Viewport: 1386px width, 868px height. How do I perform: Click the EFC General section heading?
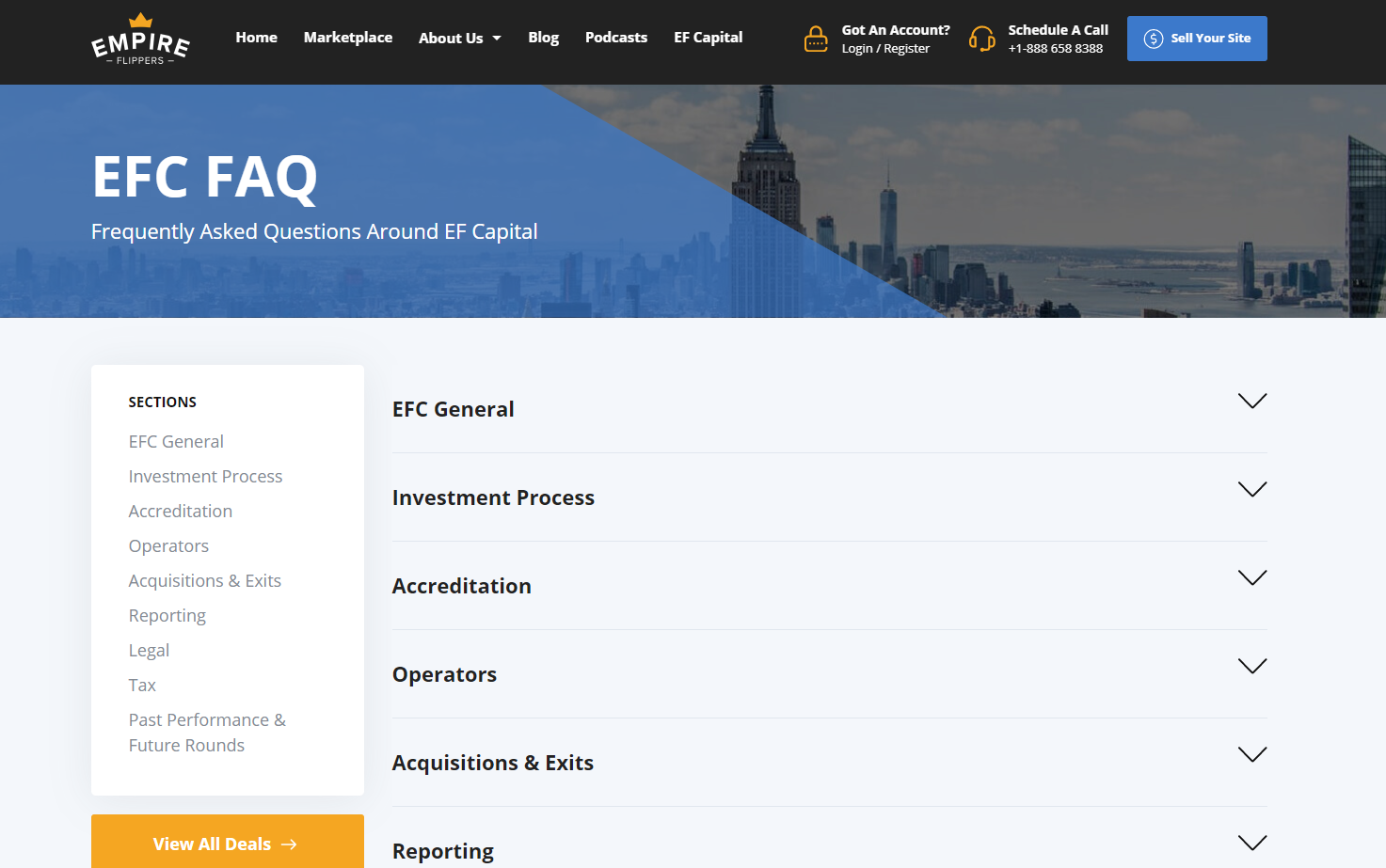tap(454, 410)
